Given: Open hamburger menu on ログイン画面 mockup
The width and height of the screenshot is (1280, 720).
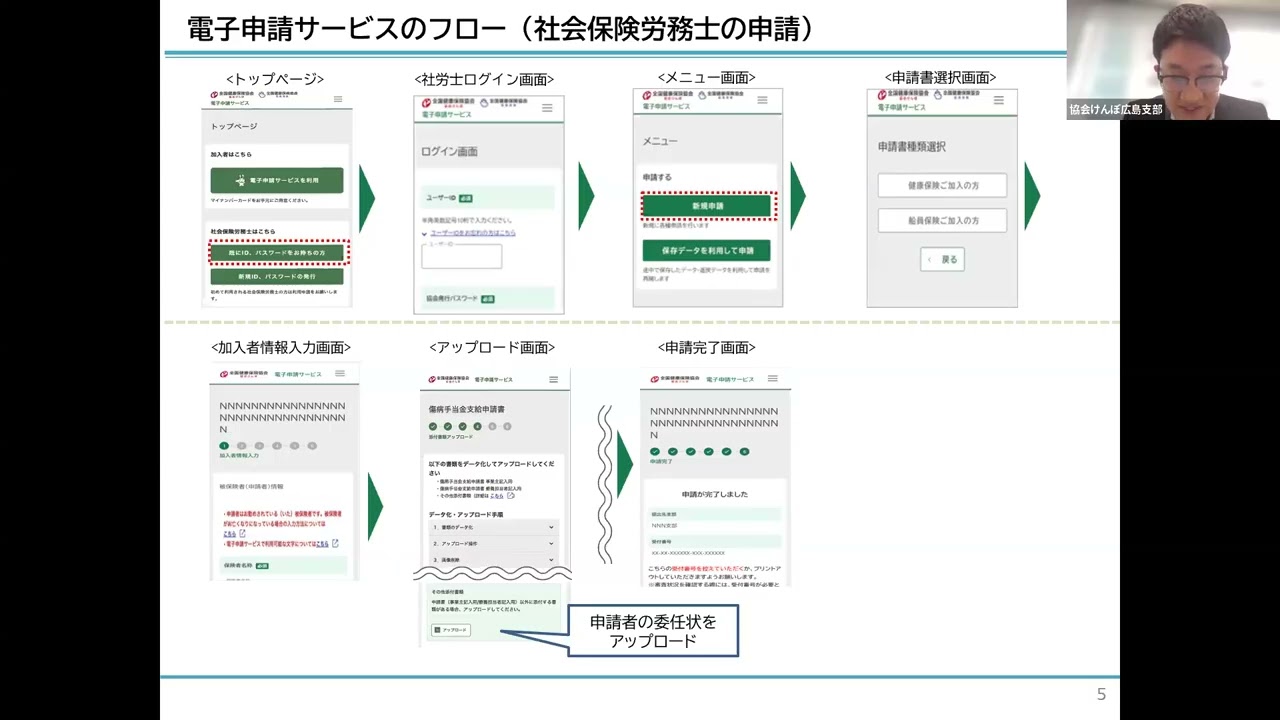Looking at the screenshot, I should pos(547,108).
